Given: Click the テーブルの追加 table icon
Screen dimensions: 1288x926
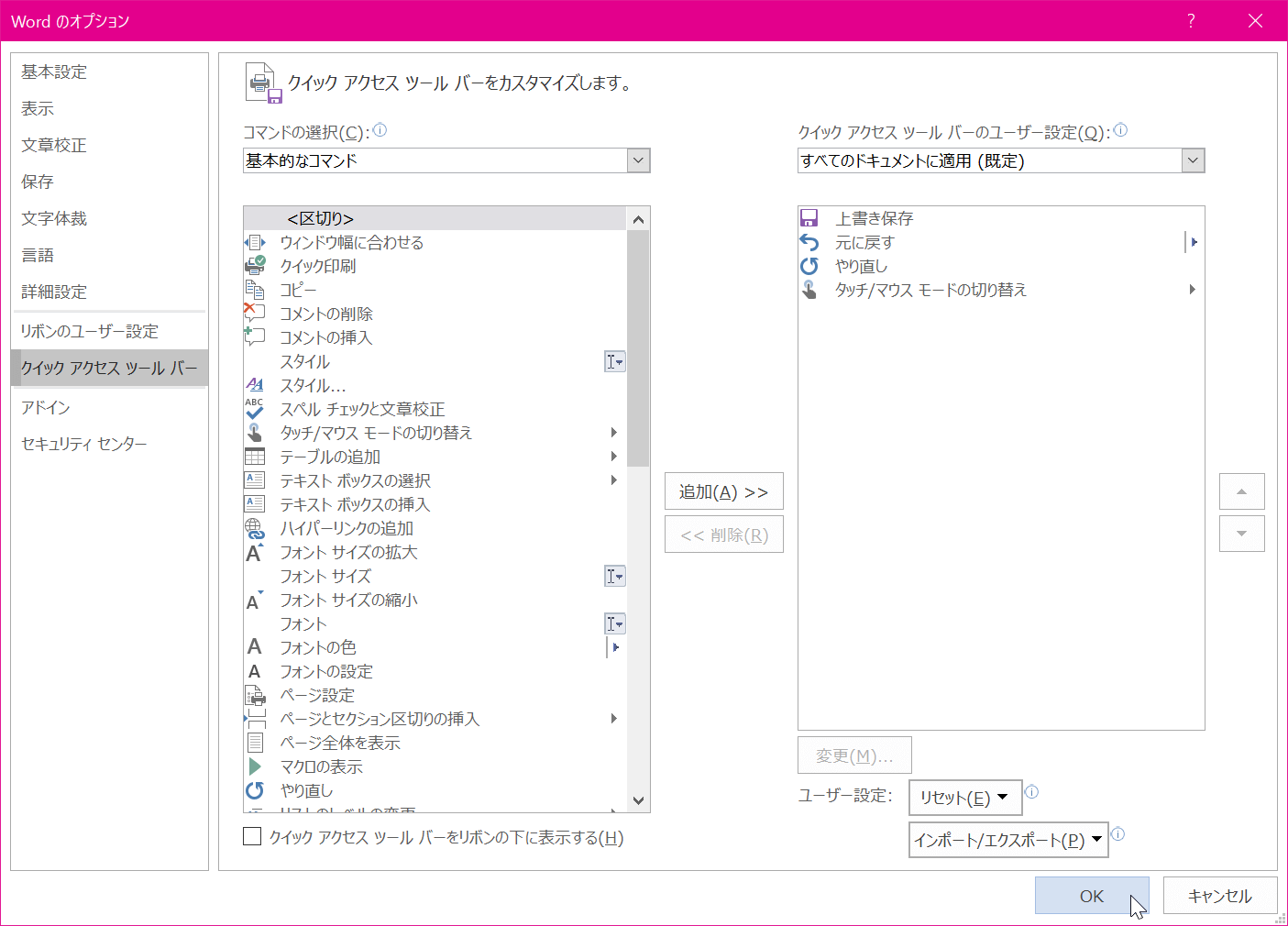Looking at the screenshot, I should click(255, 457).
